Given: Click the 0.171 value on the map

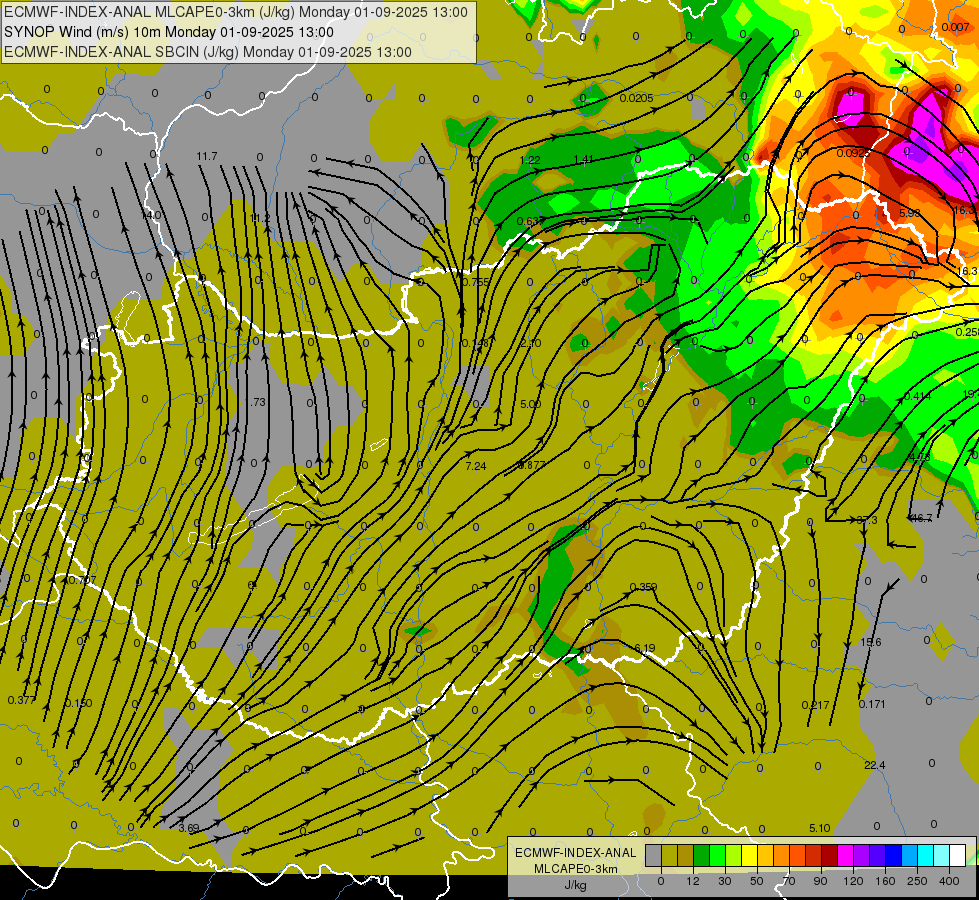Looking at the screenshot, I should click(x=872, y=704).
